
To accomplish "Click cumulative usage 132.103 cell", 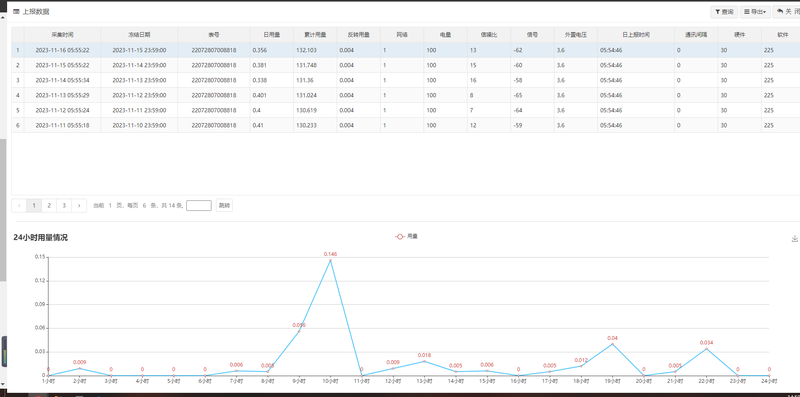I will tap(315, 50).
